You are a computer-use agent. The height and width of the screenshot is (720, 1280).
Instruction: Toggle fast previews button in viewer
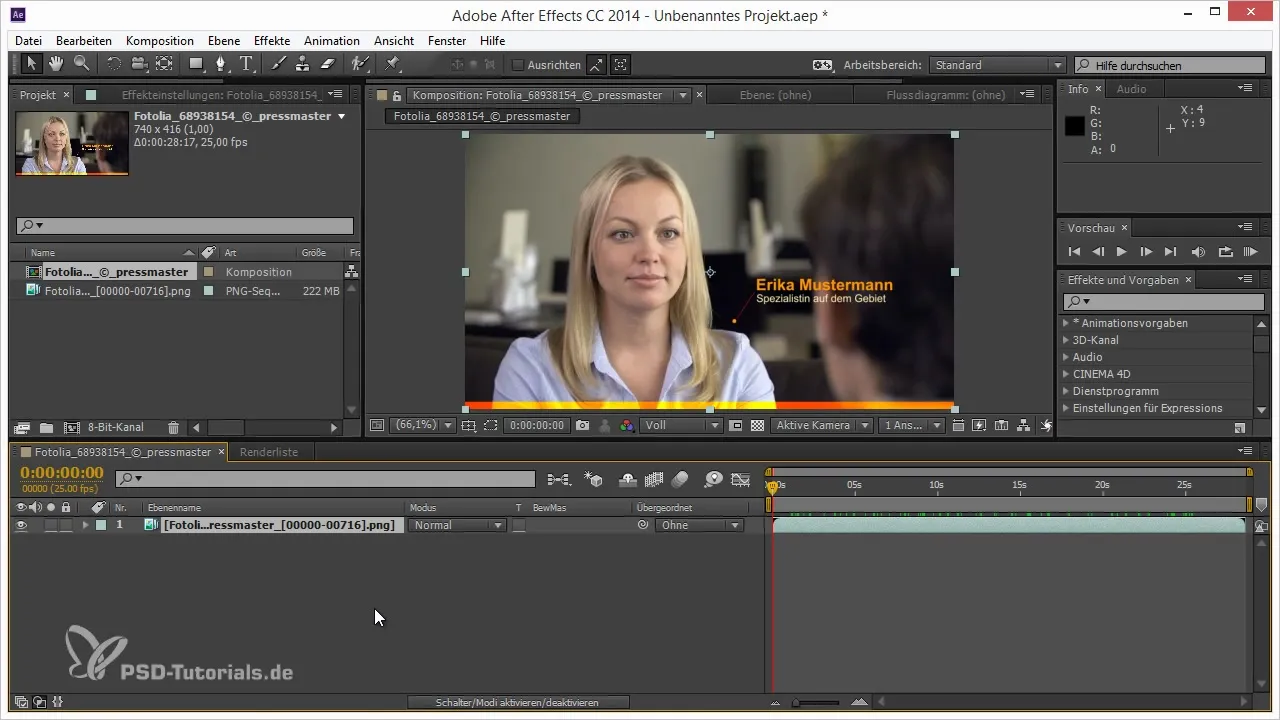[x=979, y=425]
